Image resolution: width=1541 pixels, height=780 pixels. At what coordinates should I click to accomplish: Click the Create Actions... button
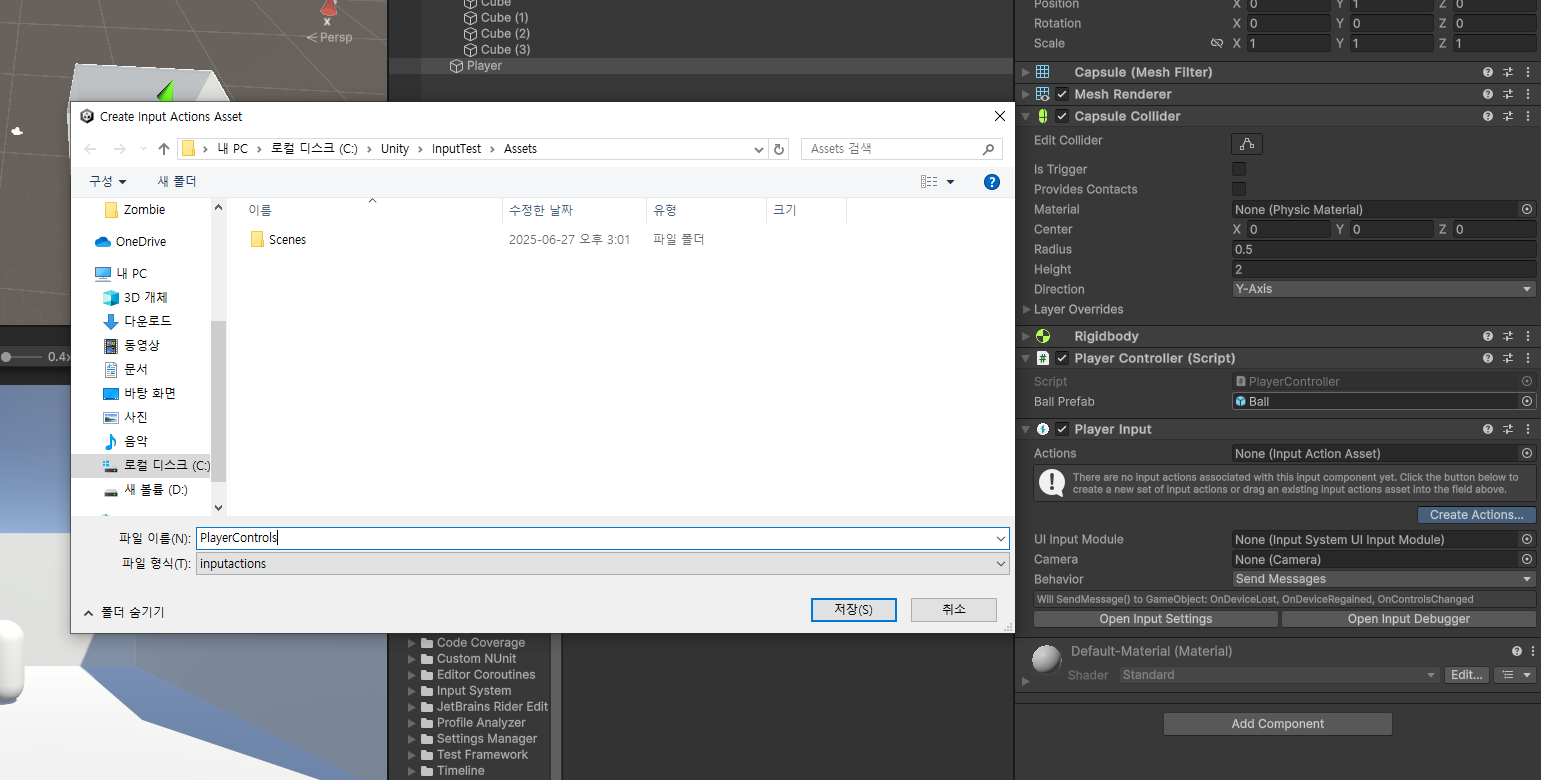[x=1476, y=515]
